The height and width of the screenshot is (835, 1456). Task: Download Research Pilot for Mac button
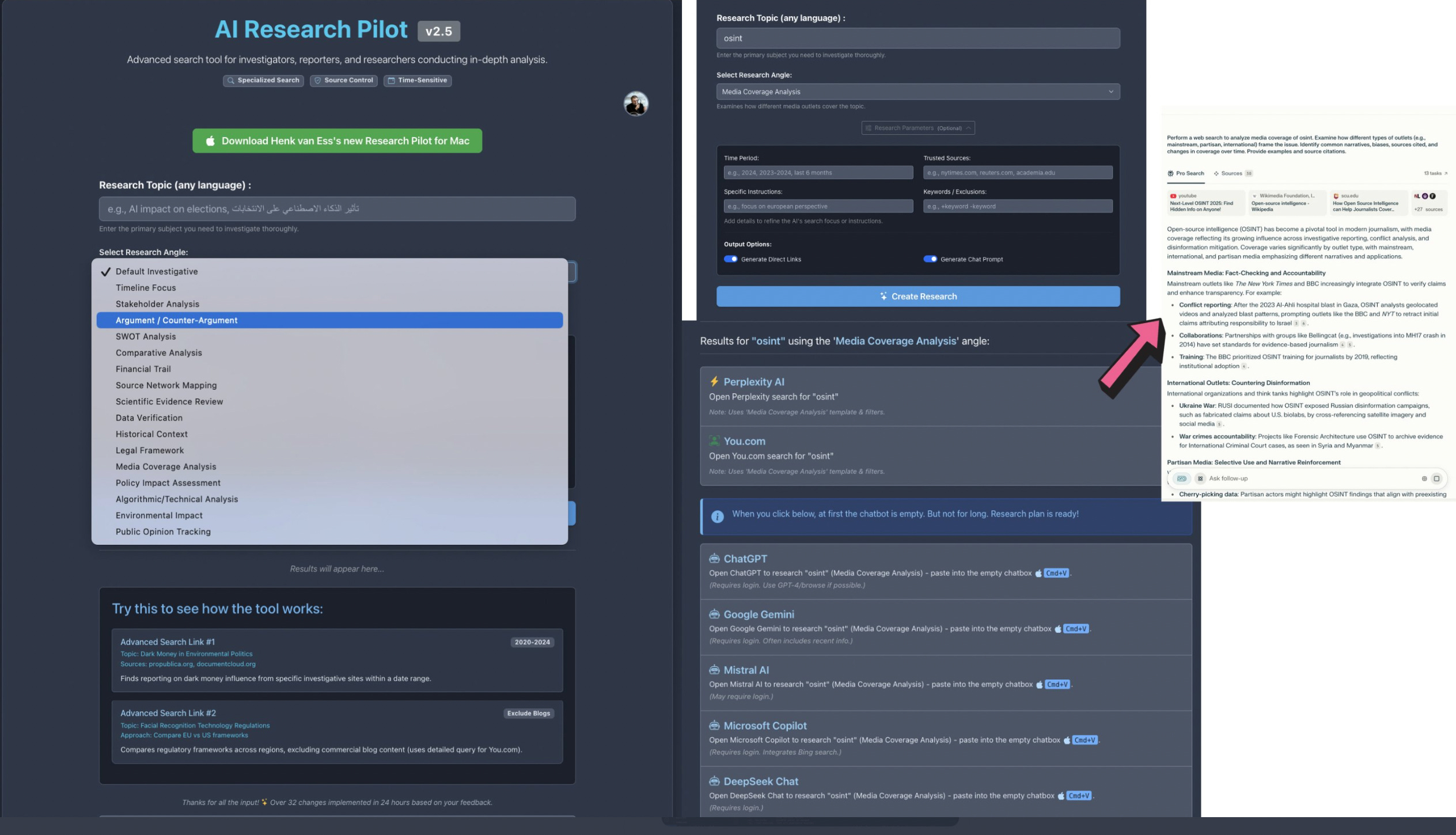tap(337, 141)
